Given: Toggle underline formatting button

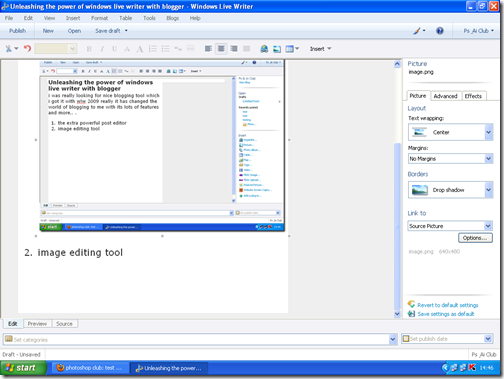Looking at the screenshot, I should 114,49.
